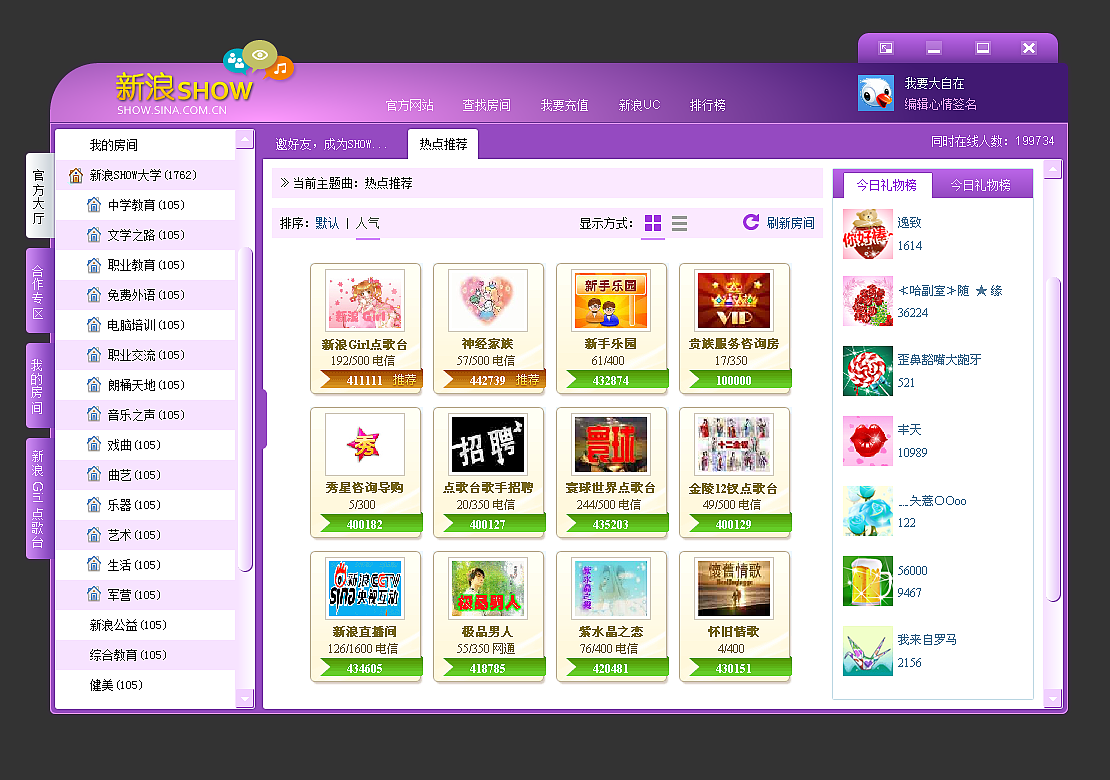The height and width of the screenshot is (780, 1110).
Task: Open 怀旧情歌 room thumbnail
Action: [733, 588]
